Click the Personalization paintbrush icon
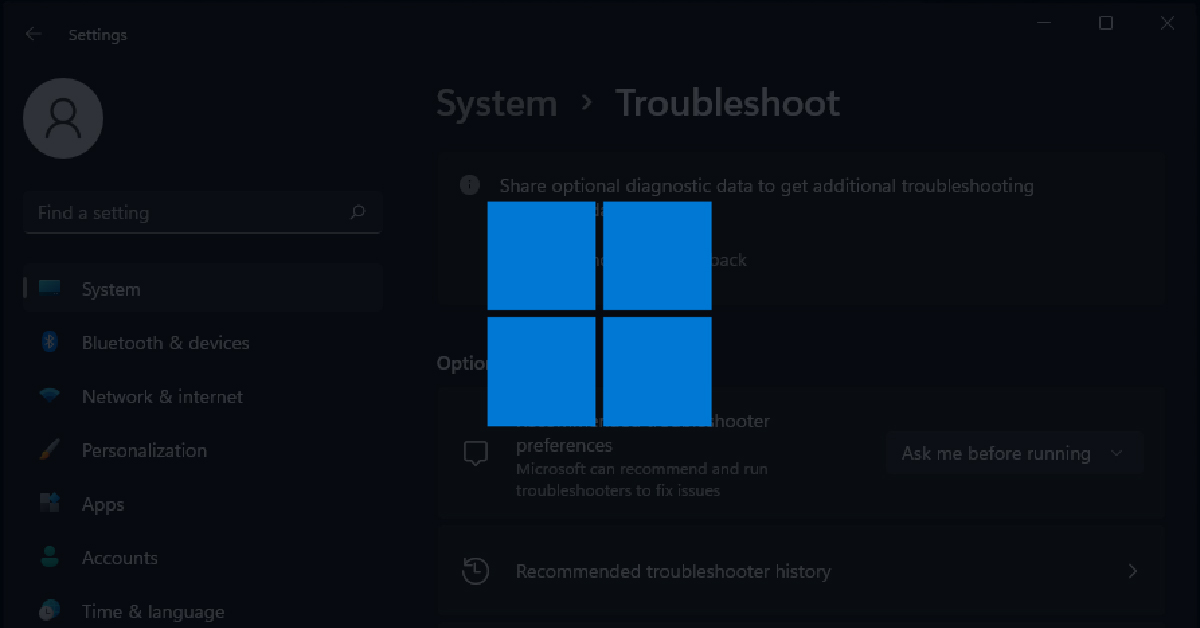The image size is (1200, 628). (49, 450)
